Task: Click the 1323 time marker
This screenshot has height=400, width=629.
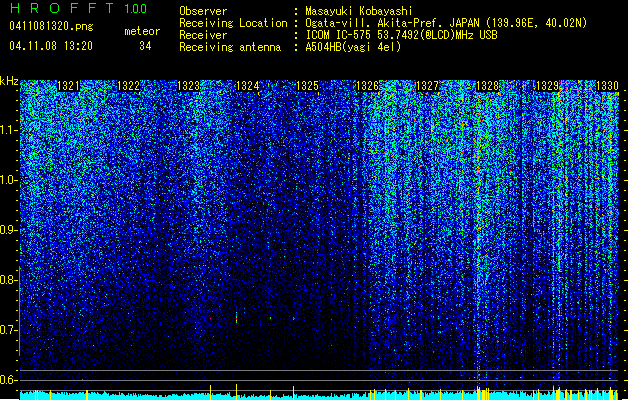Action: (x=188, y=86)
